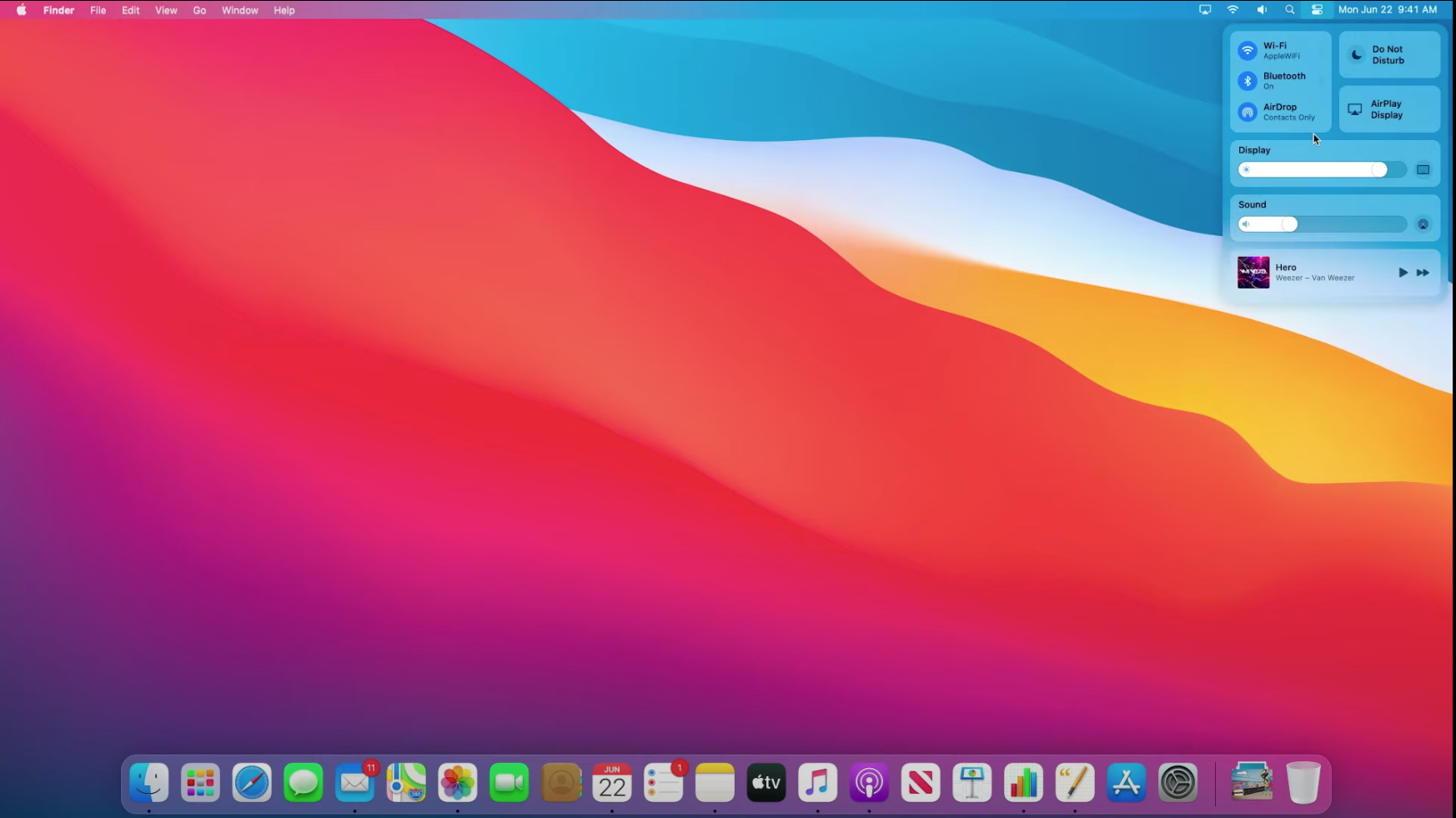Fast forward the Weezer track
The image size is (1456, 818).
tap(1422, 272)
